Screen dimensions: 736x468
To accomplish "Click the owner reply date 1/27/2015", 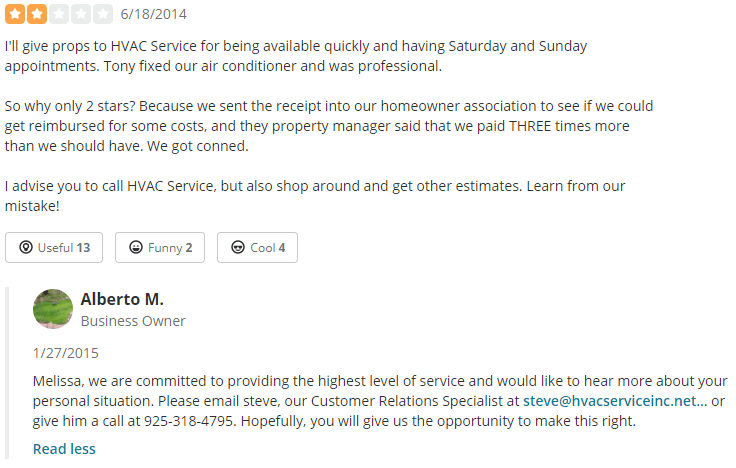I will (x=66, y=353).
